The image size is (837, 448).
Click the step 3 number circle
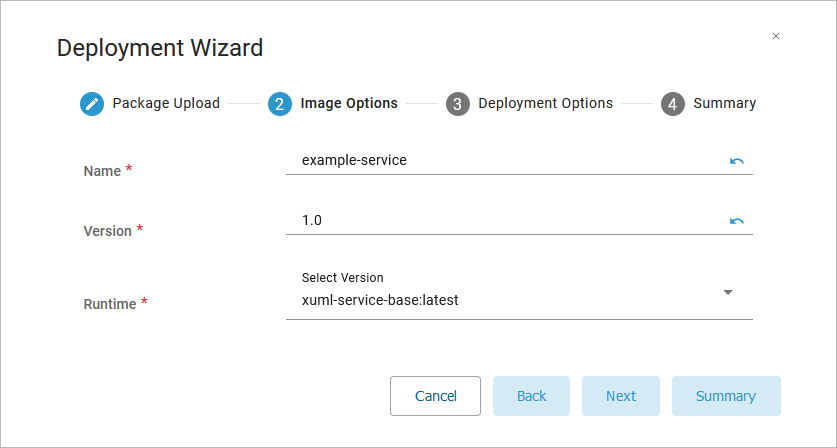tap(458, 104)
